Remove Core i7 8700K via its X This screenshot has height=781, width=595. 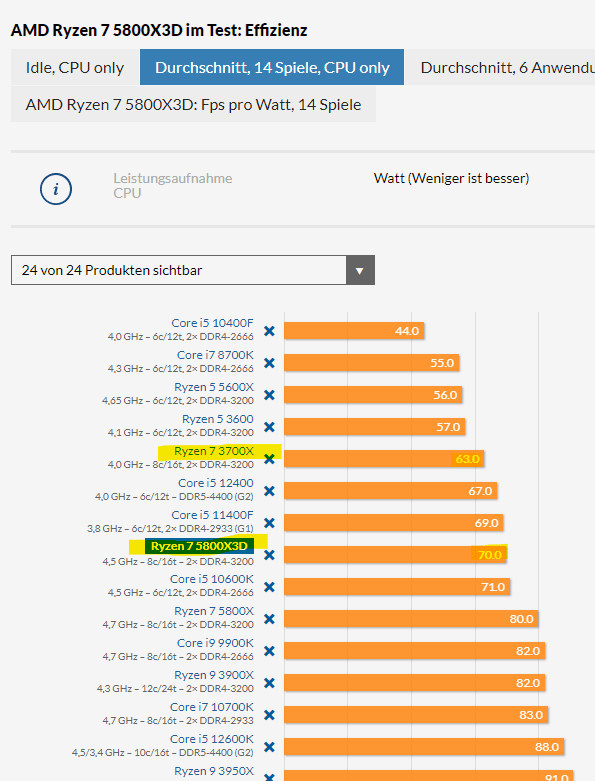(269, 363)
